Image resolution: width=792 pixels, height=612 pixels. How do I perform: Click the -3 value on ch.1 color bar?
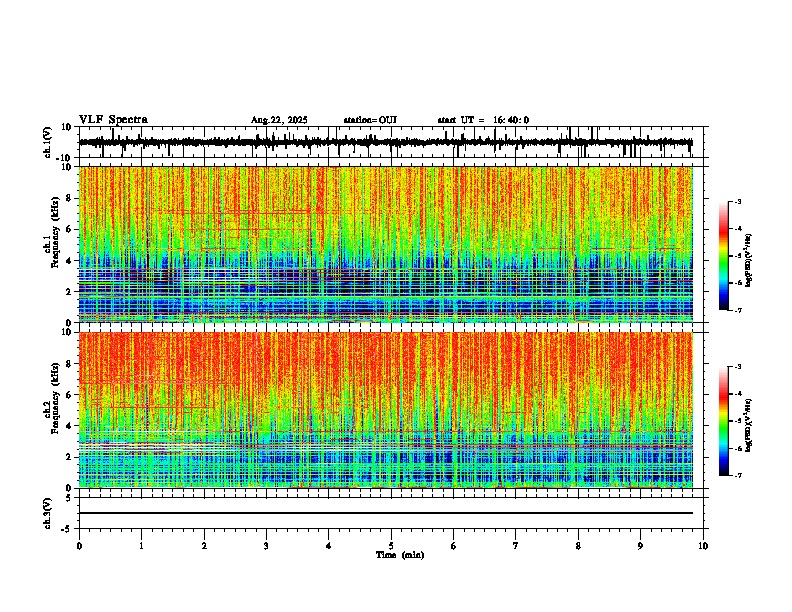coord(737,202)
